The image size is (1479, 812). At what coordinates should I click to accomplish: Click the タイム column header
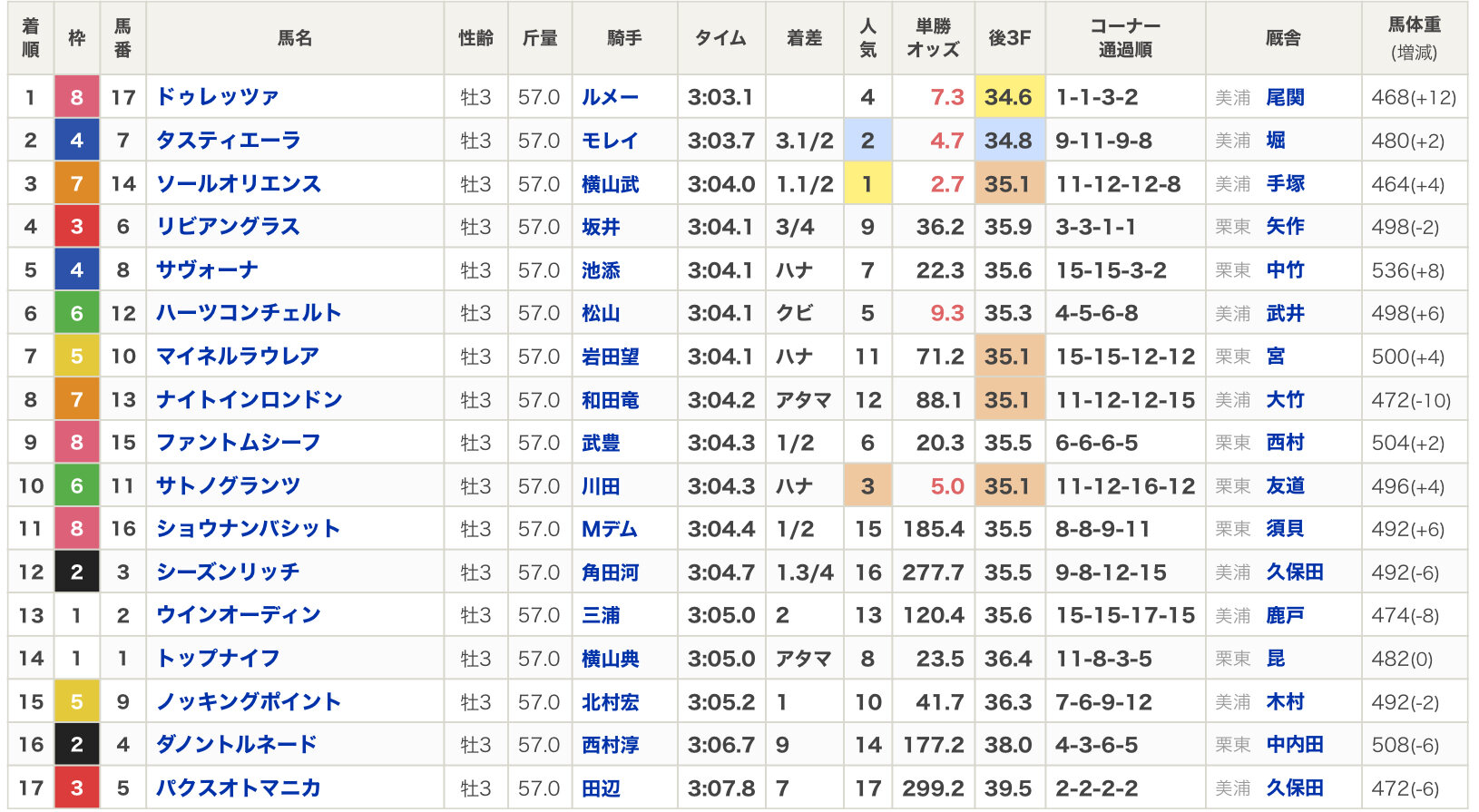pyautogui.click(x=720, y=38)
